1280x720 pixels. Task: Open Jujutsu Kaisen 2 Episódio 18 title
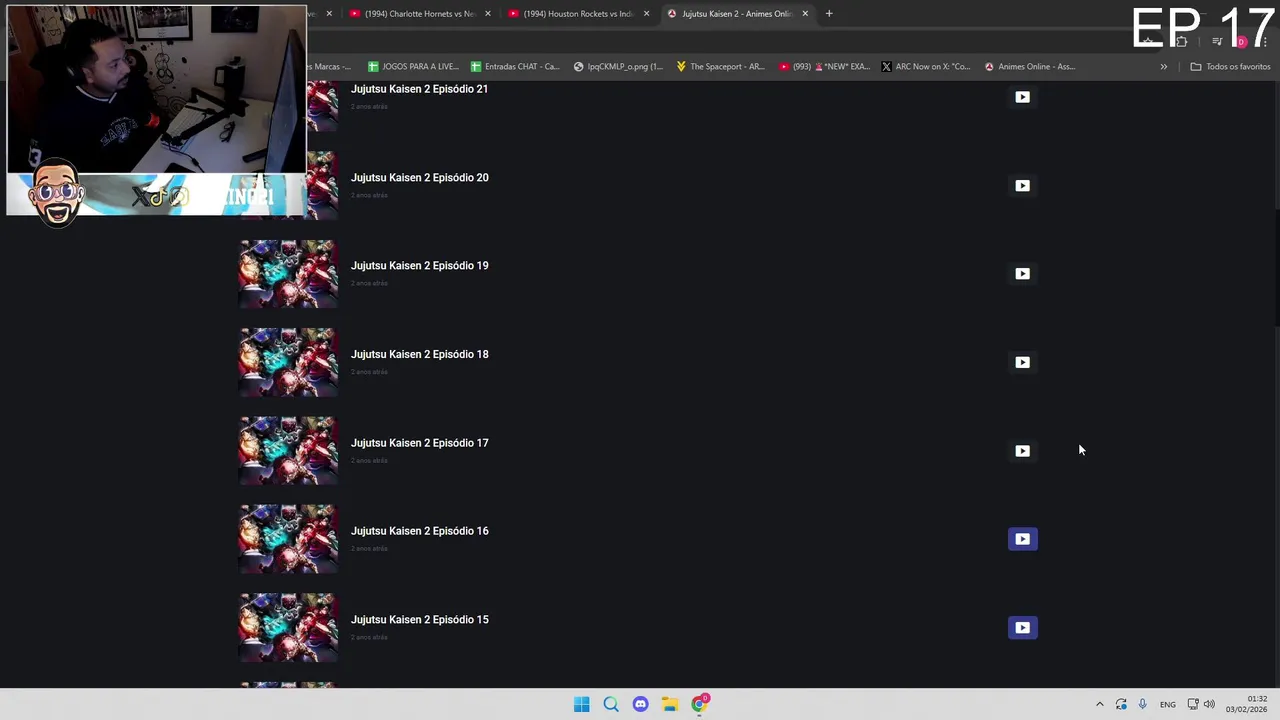tap(419, 354)
